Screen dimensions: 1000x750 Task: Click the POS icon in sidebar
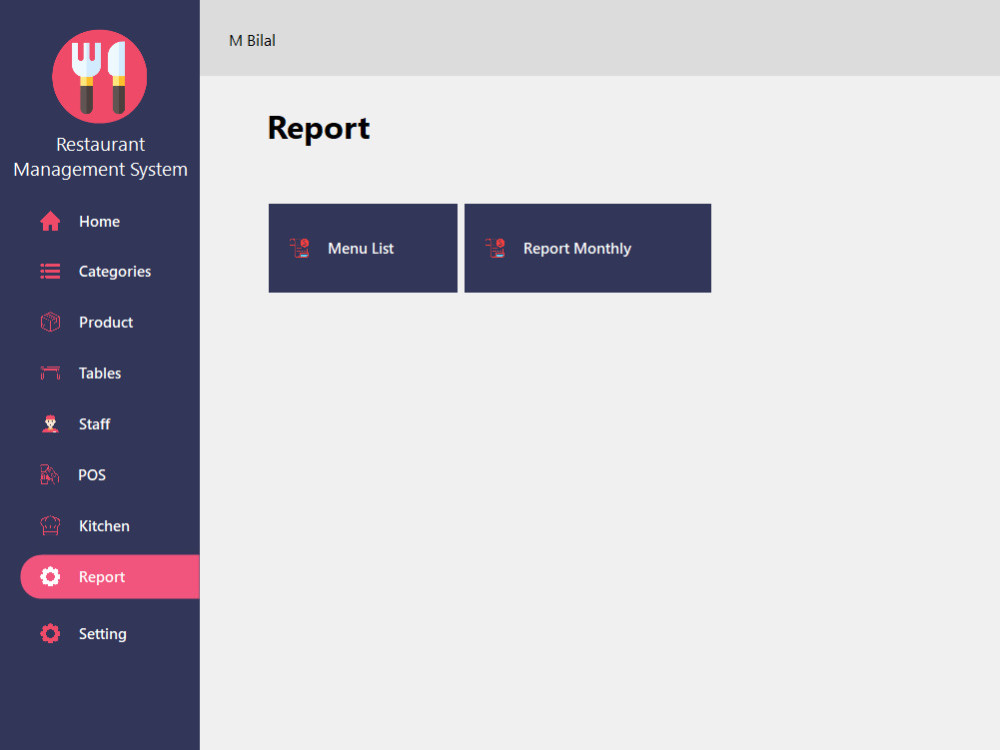click(x=50, y=474)
